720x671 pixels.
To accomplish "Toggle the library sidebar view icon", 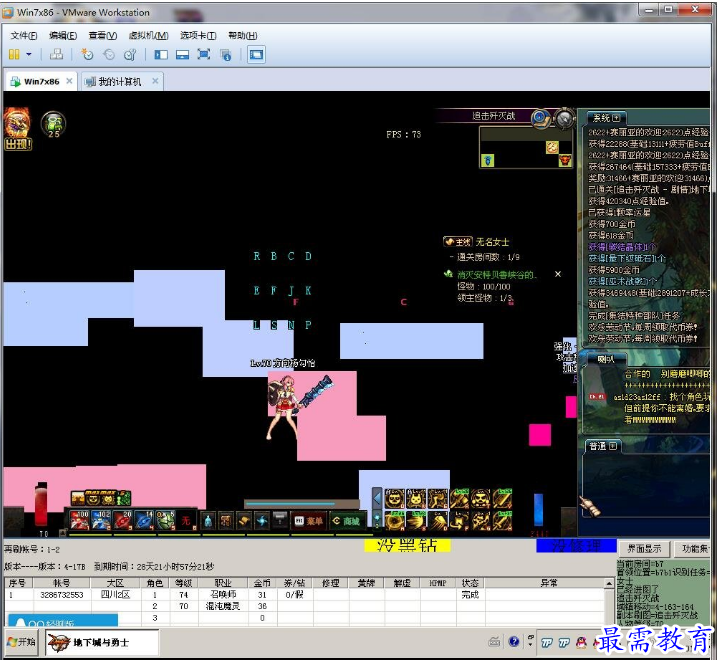I will (x=161, y=55).
